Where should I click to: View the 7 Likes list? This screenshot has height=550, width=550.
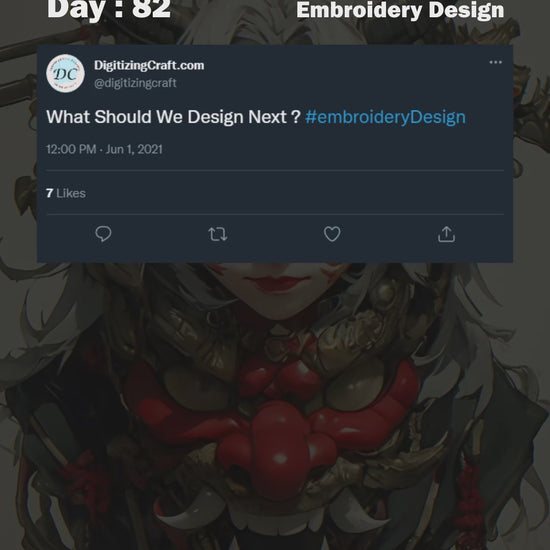tap(66, 193)
